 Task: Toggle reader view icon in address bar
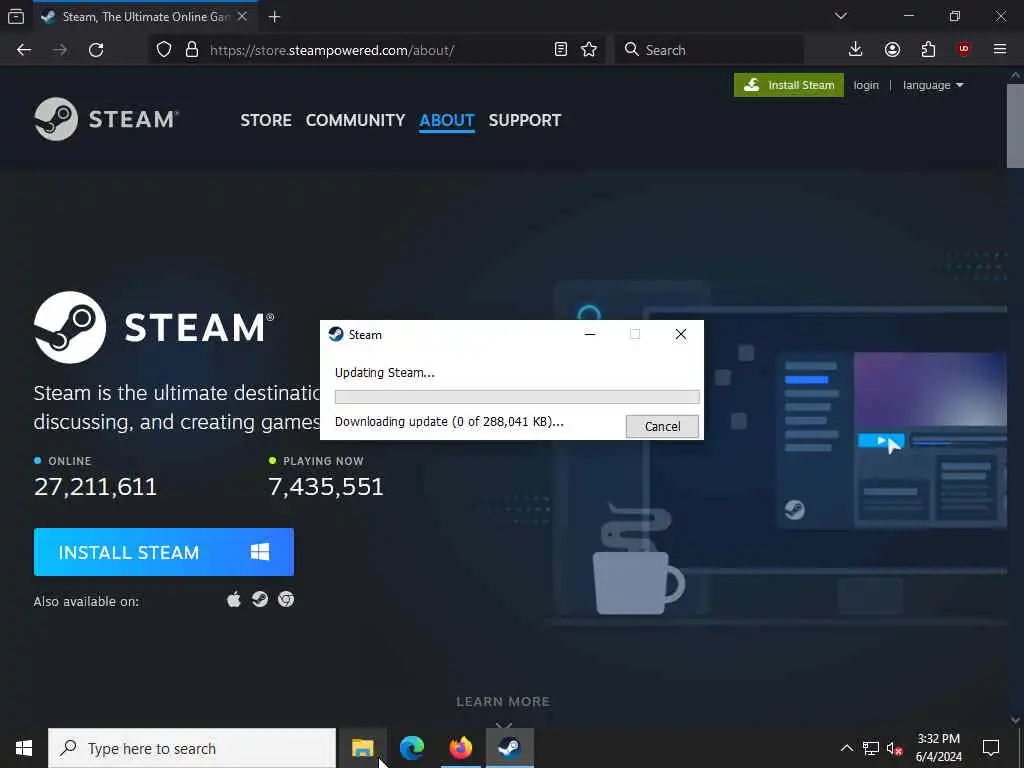560,50
